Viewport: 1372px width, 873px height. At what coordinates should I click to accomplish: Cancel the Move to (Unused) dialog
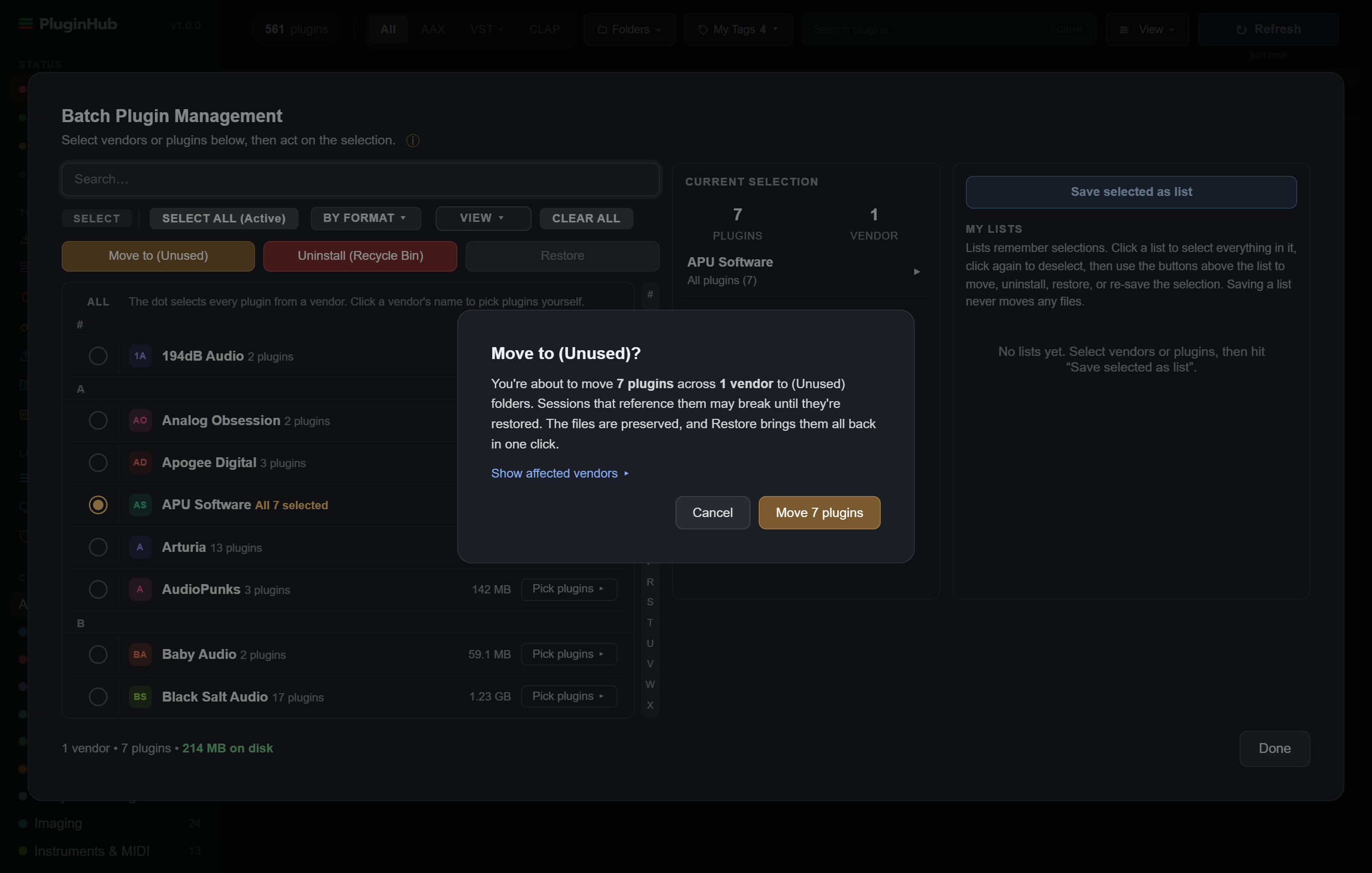[x=712, y=512]
